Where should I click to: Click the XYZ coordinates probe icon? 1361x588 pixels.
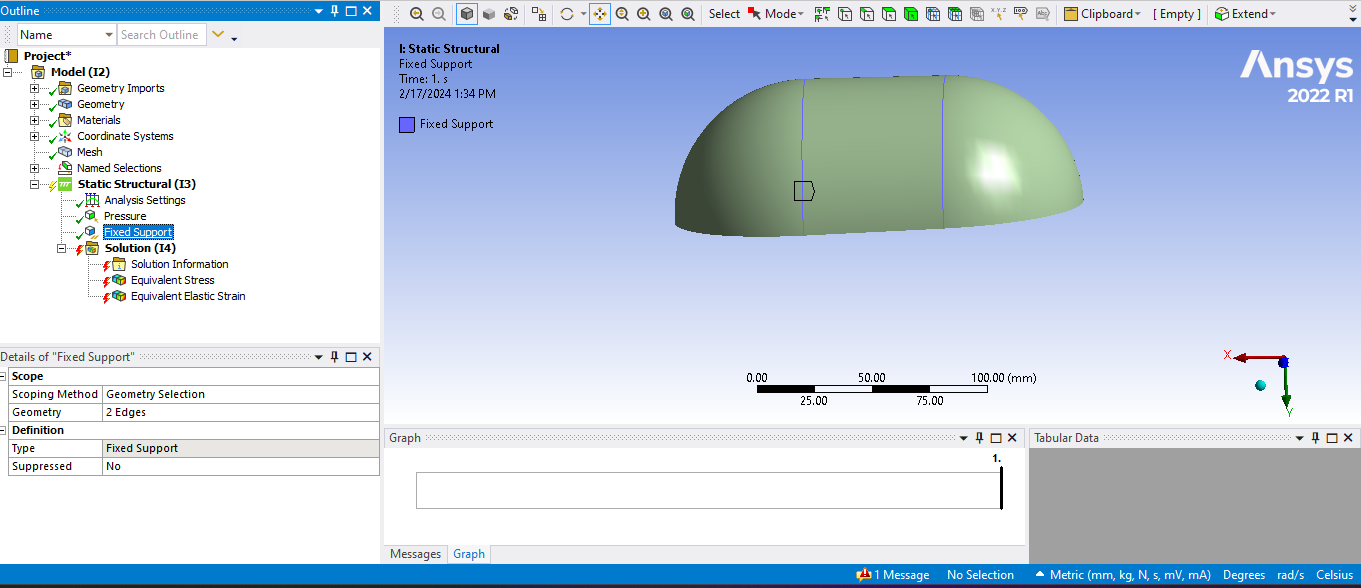click(x=998, y=14)
